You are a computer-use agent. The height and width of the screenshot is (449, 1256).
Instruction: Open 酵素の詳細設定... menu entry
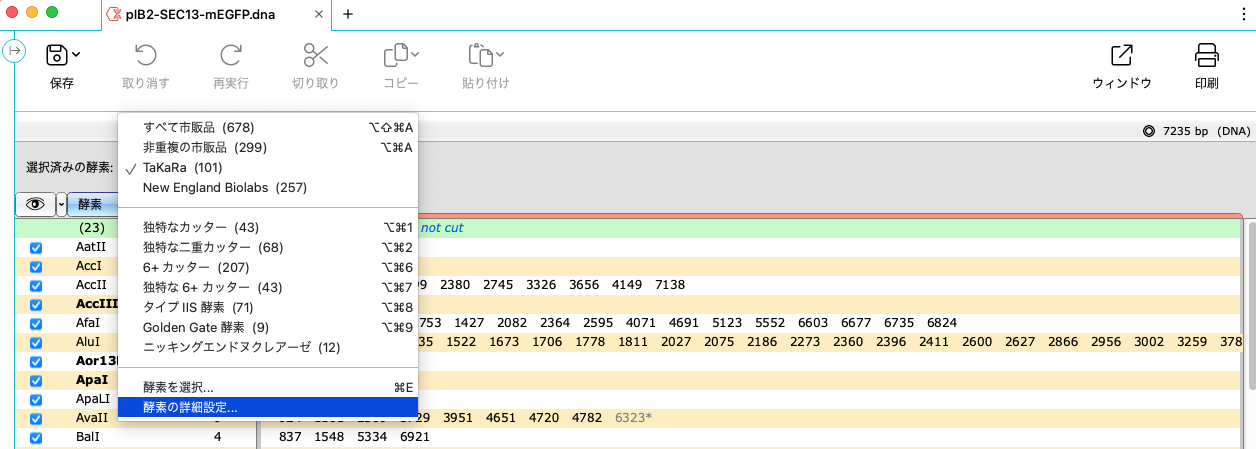(268, 407)
